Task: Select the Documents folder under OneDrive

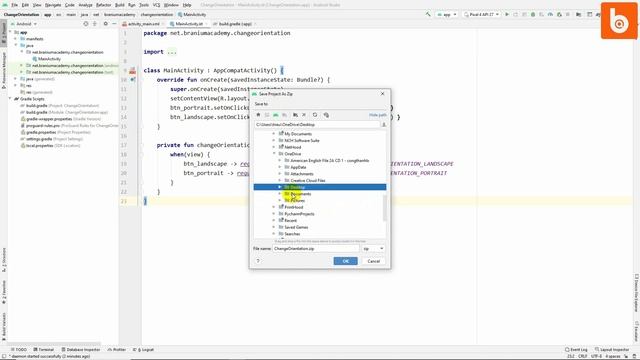Action: pos(300,194)
